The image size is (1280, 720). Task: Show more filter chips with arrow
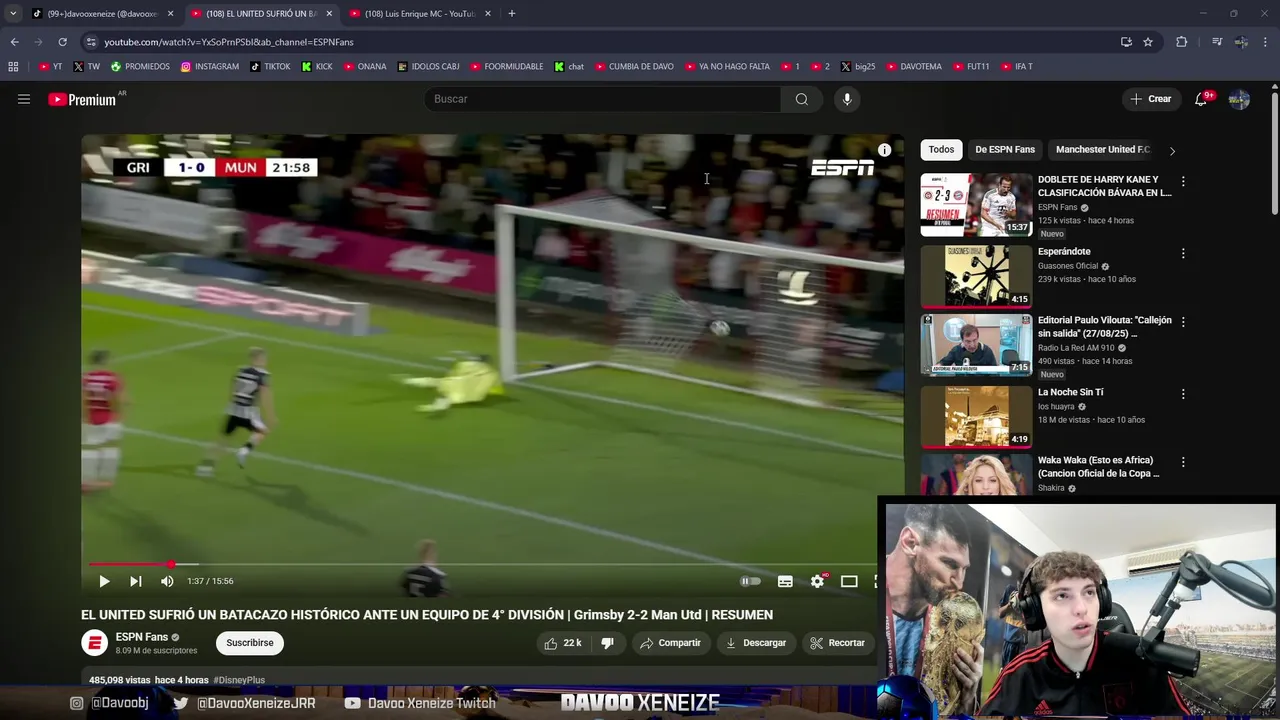(x=1172, y=151)
